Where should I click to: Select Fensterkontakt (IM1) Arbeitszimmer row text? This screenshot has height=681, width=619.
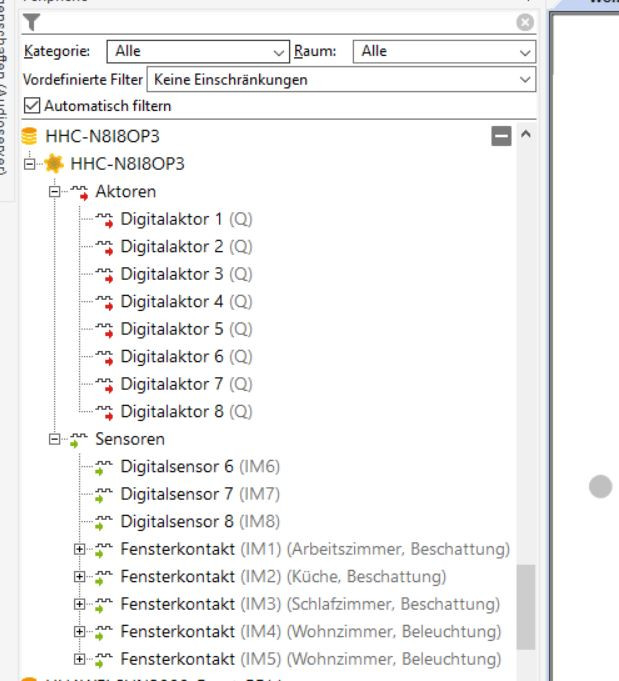[x=315, y=549]
